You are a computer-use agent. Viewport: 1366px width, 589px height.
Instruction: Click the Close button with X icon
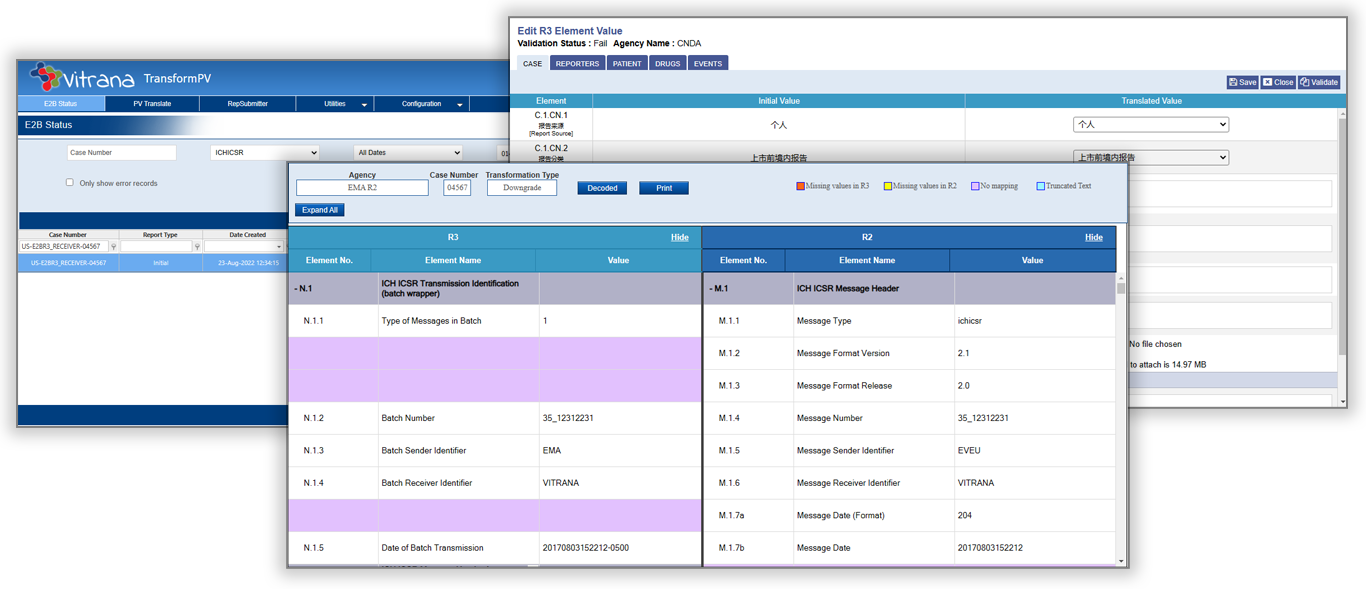[x=1278, y=82]
